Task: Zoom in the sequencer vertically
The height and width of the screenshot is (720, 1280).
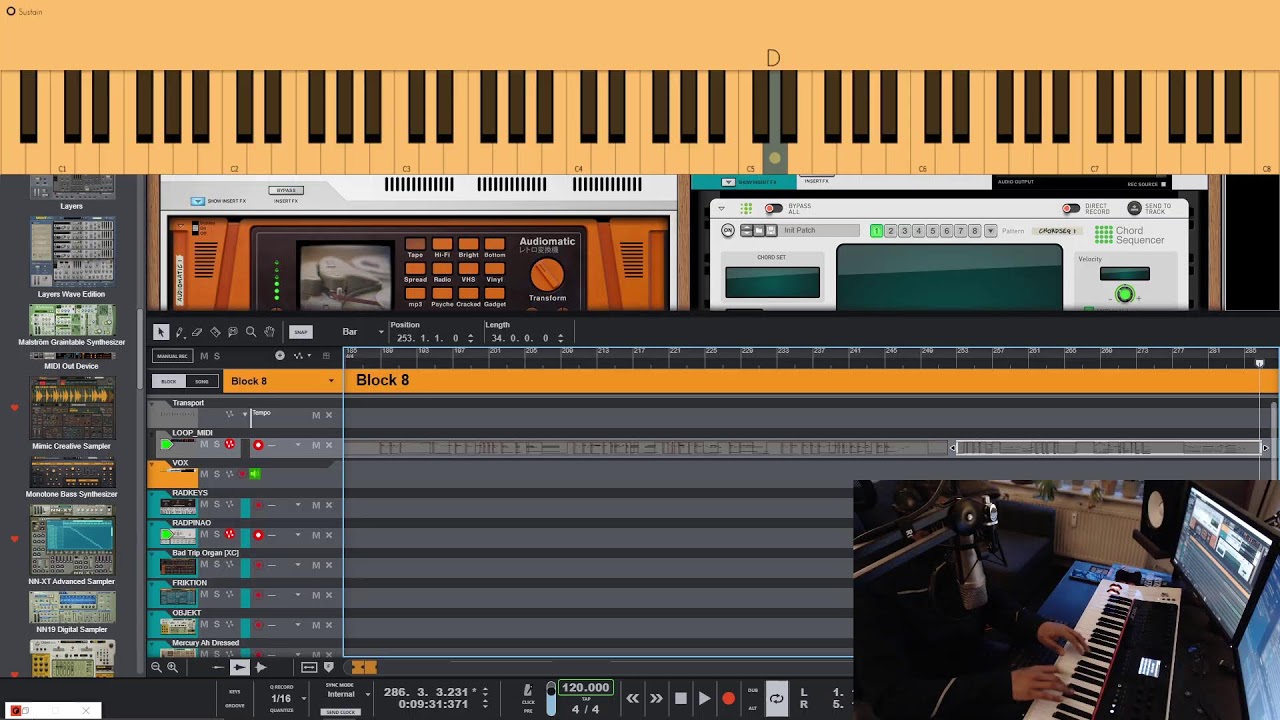Action: click(172, 667)
